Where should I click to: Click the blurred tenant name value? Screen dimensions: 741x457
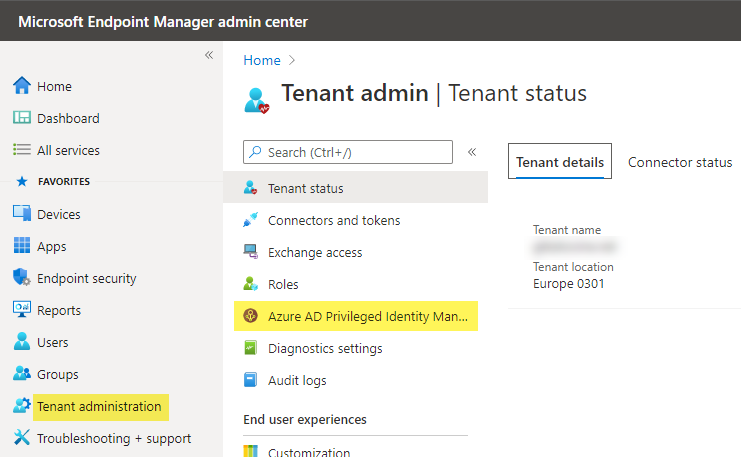coord(574,247)
